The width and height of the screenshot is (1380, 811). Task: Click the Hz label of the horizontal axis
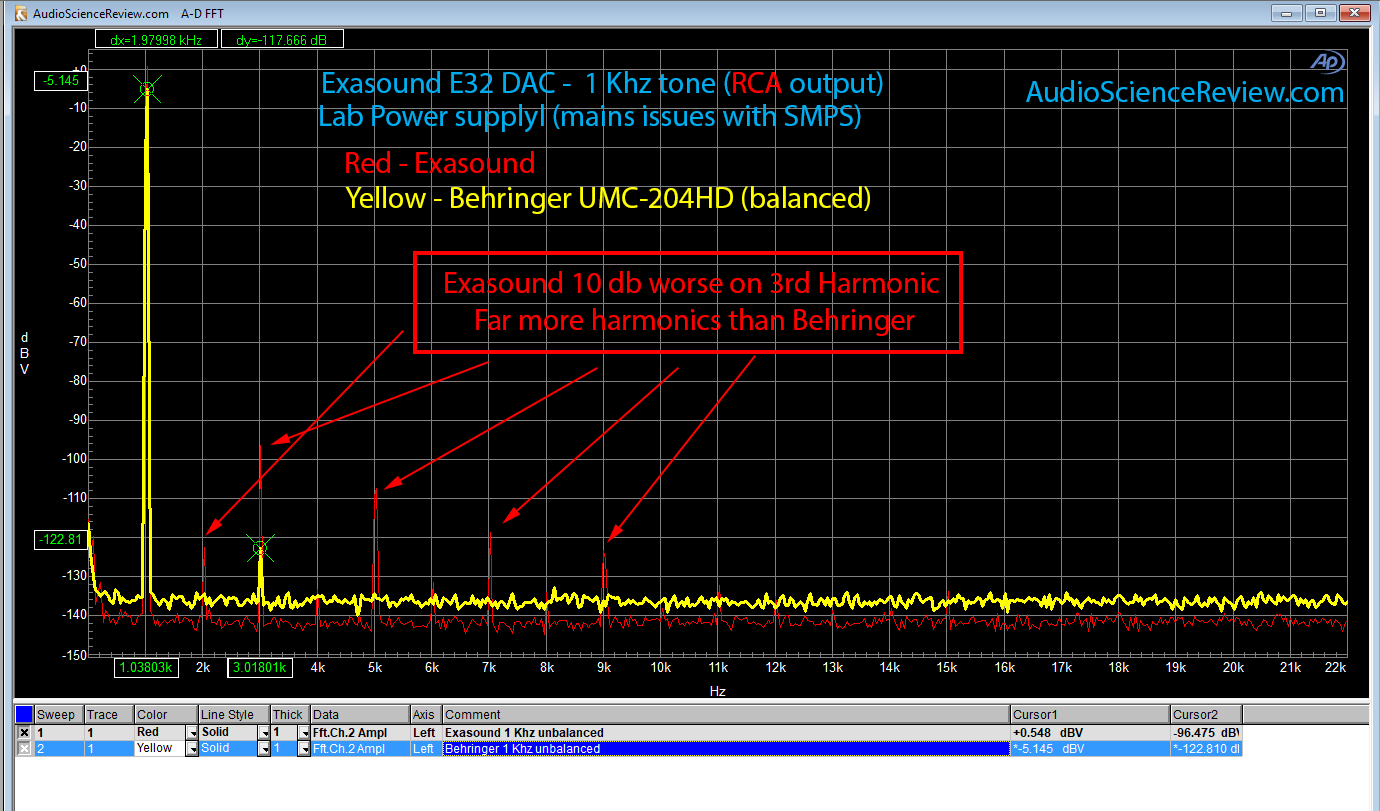[718, 691]
